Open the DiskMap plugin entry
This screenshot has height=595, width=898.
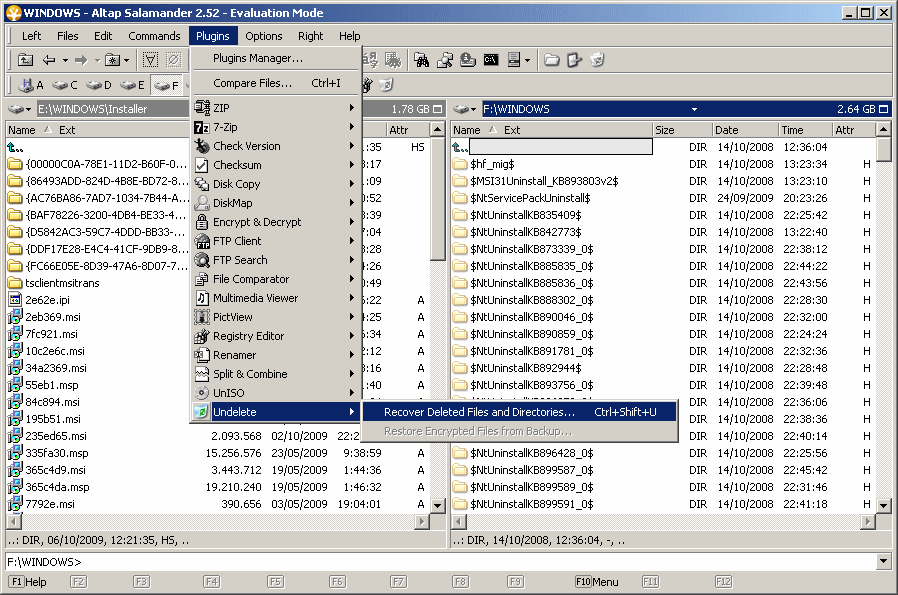pyautogui.click(x=275, y=202)
